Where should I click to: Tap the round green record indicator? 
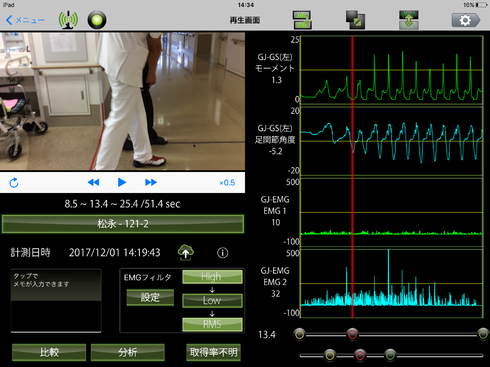(x=97, y=20)
